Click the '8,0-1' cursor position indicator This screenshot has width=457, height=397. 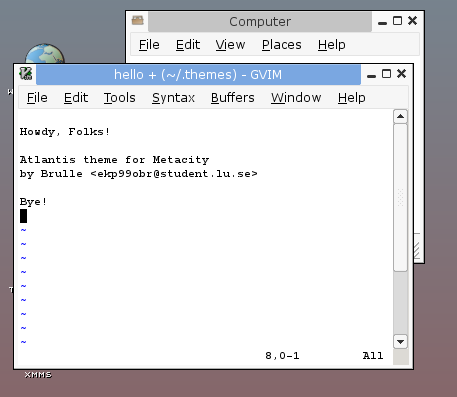tap(282, 356)
